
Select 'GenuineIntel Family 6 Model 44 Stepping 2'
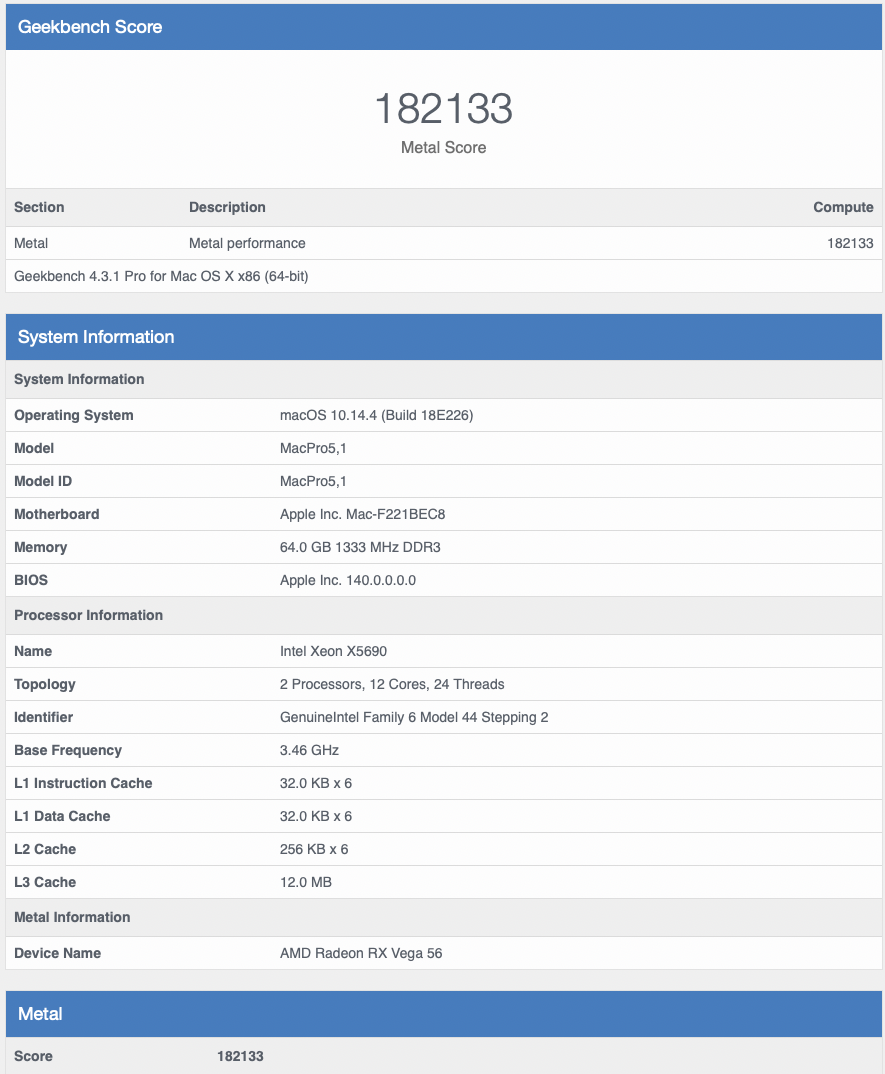pos(414,717)
